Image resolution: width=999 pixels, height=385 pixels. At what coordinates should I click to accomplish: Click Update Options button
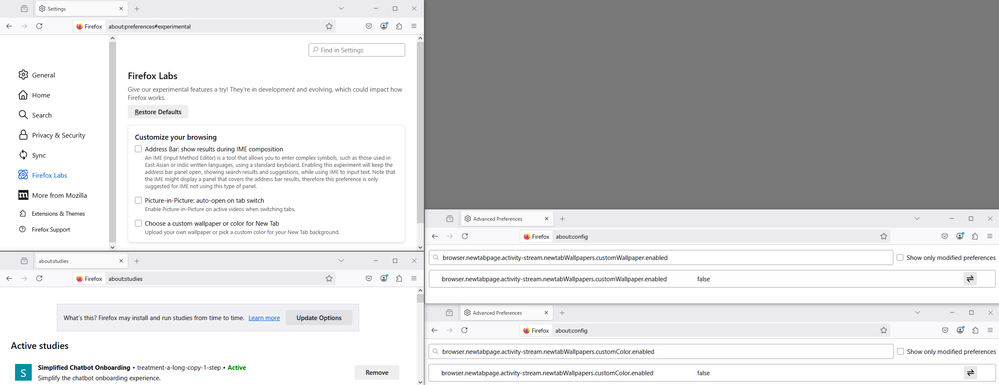pyautogui.click(x=319, y=317)
